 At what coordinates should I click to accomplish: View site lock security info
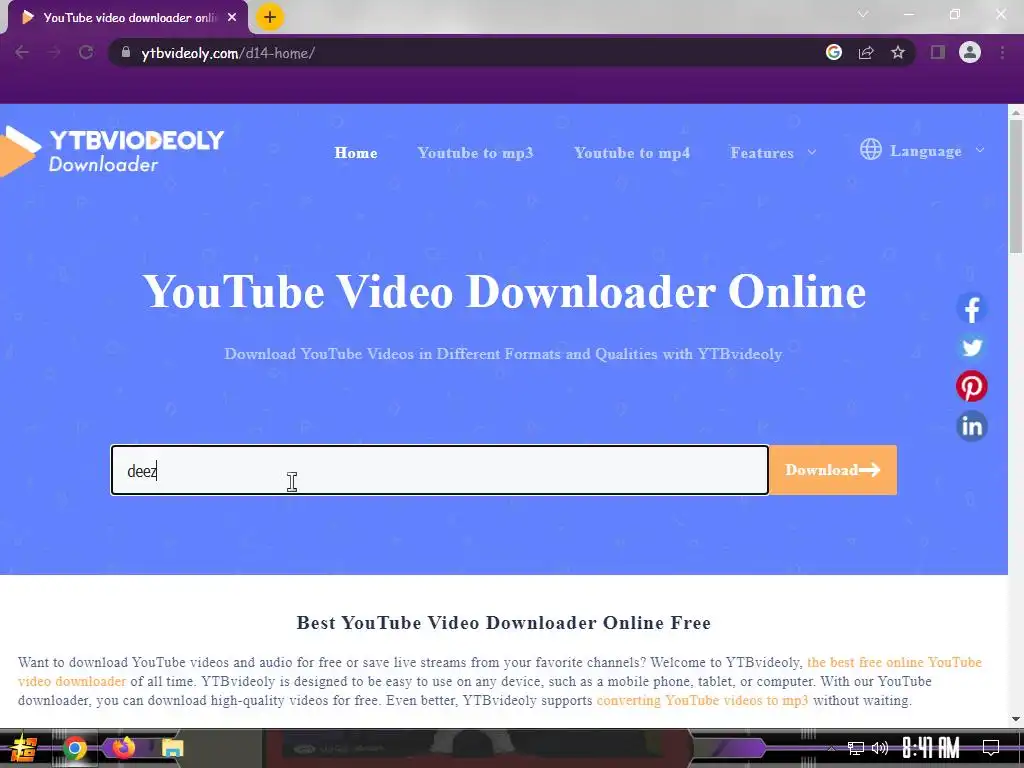[x=126, y=52]
